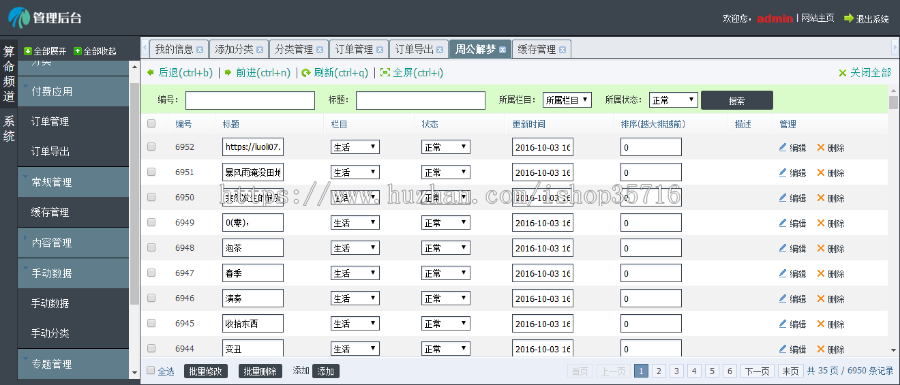The image size is (900, 385).
Task: Click the delete X icon for row 6951
Action: coord(821,172)
